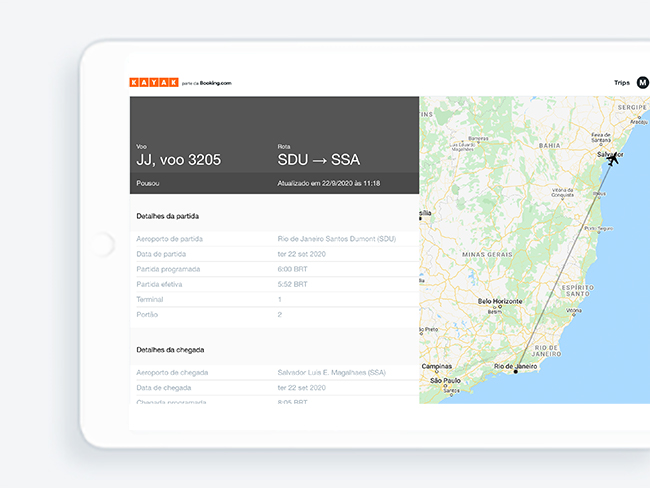Click the Belo Horizonte label on the map
Viewport: 650px width, 488px height.
(x=501, y=301)
